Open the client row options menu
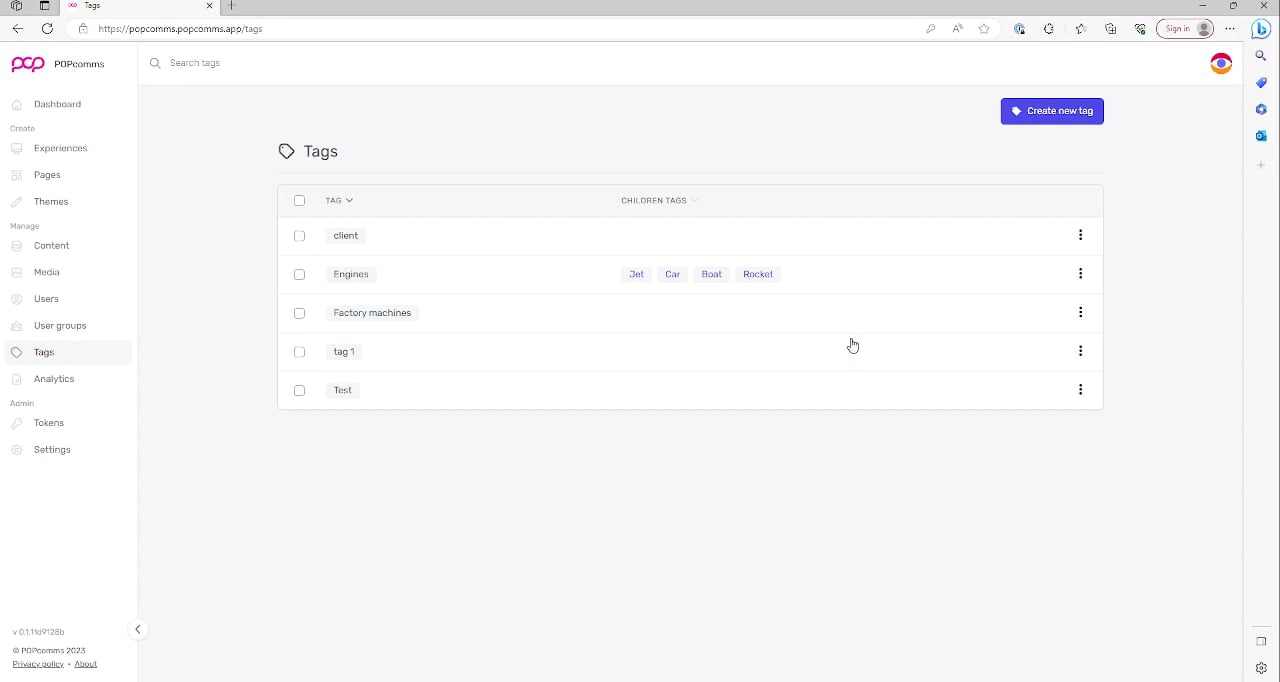The width and height of the screenshot is (1280, 682). [x=1080, y=235]
